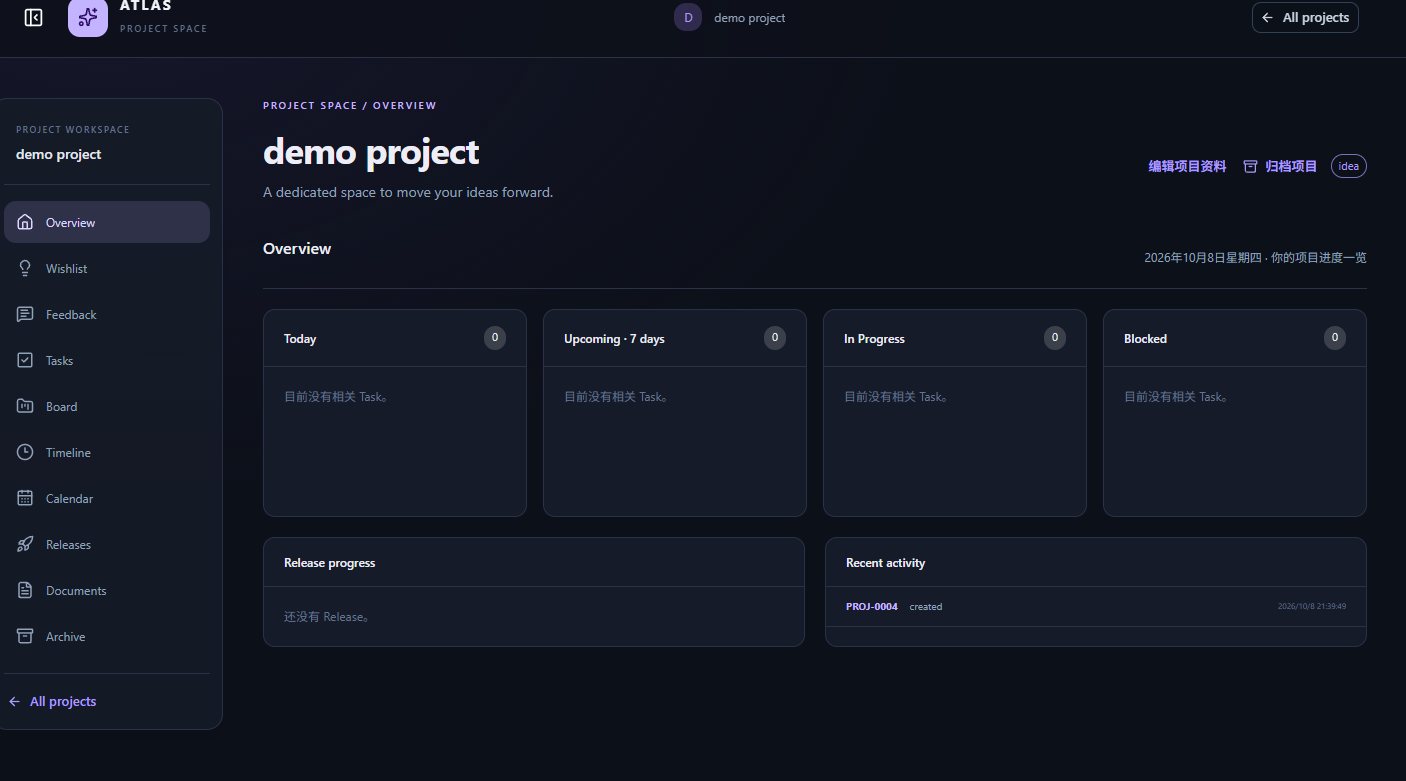Screen dimensions: 1406x781
Task: Click the idea status badge
Action: click(x=1349, y=166)
